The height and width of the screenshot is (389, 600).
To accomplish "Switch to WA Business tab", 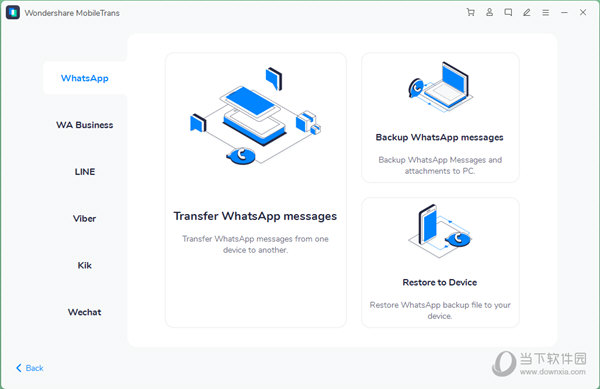I will (85, 125).
